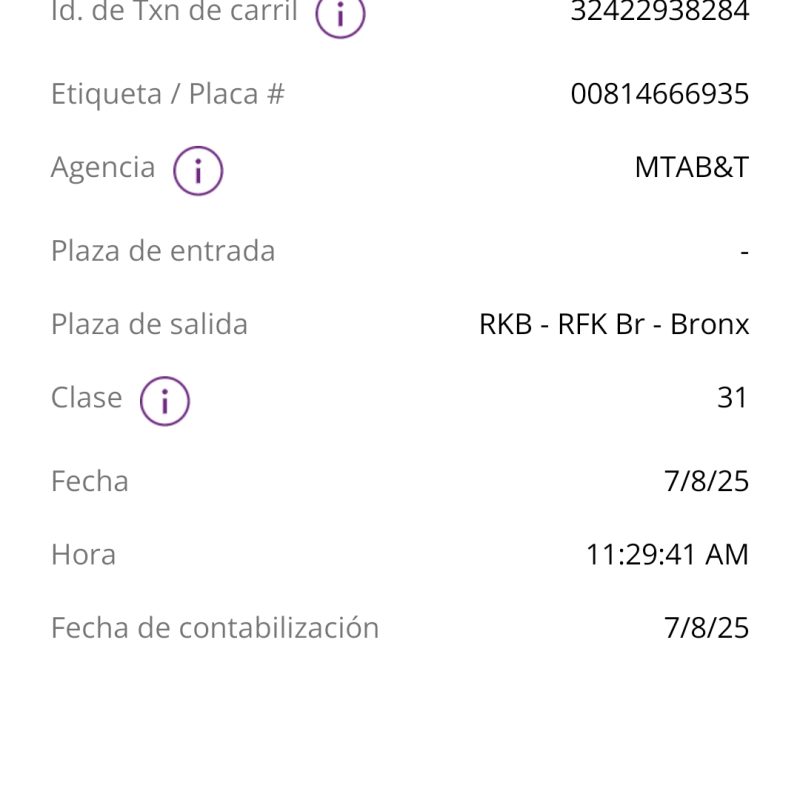Viewport: 800px width, 800px height.
Task: Select exit plaza RKB - RFK Br - Bronx
Action: pos(614,324)
